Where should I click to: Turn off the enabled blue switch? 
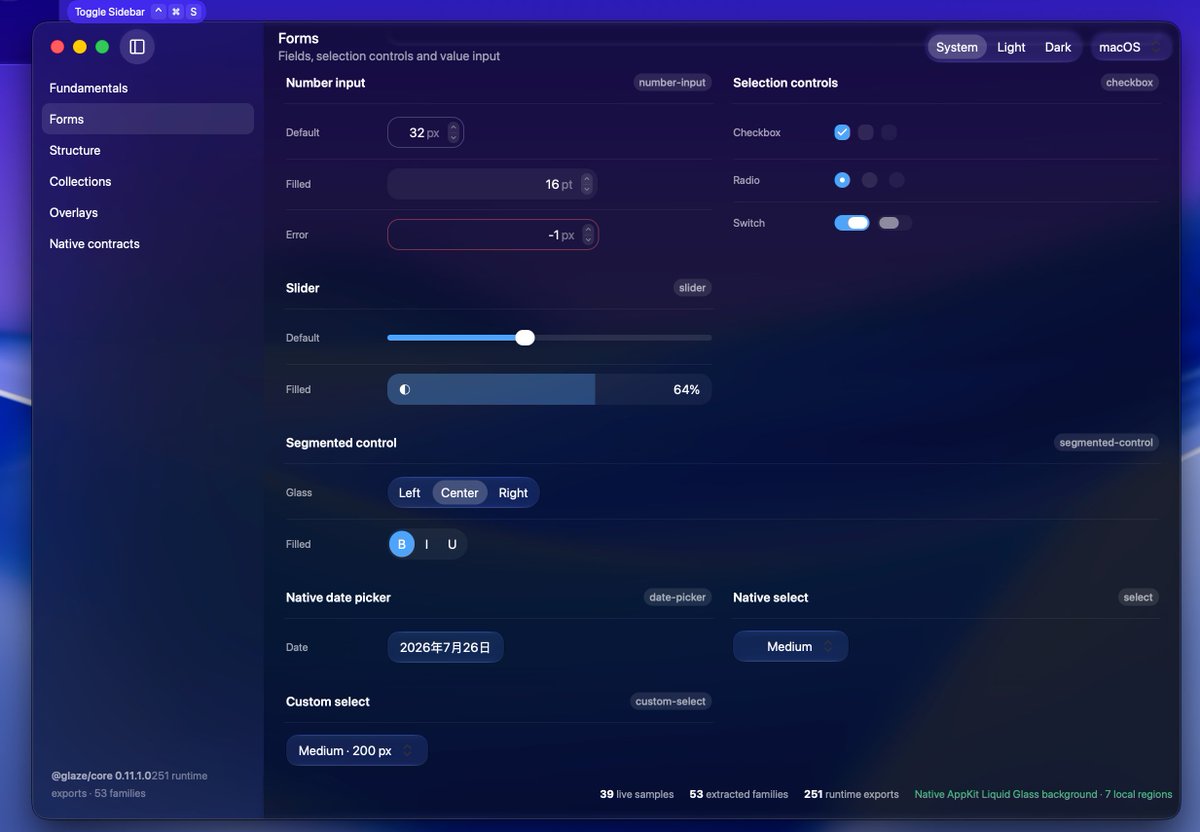coord(852,223)
